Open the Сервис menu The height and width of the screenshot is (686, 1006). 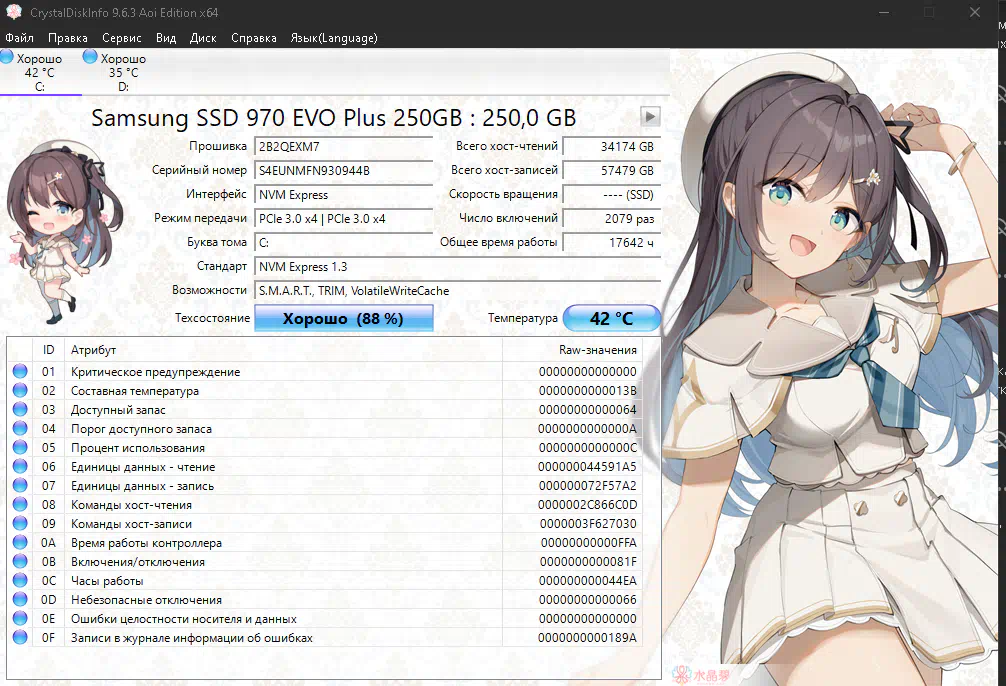tap(122, 38)
